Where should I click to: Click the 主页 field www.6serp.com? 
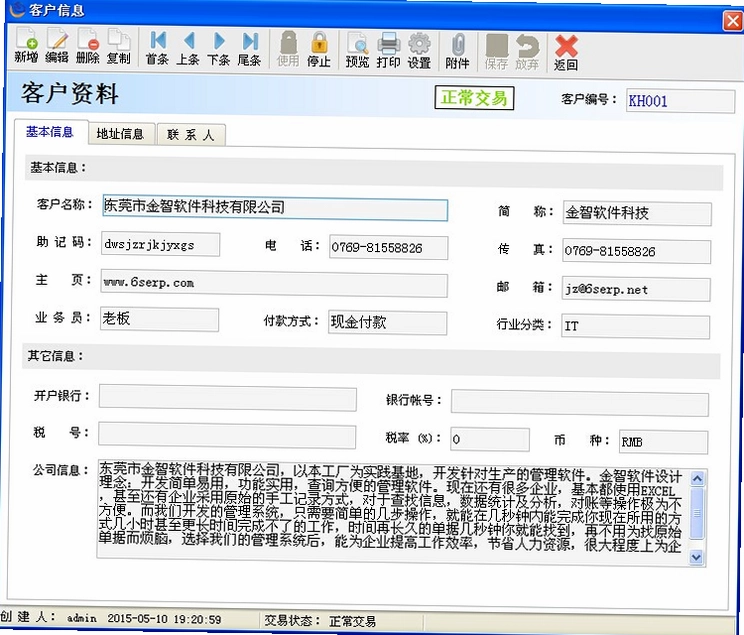[274, 284]
